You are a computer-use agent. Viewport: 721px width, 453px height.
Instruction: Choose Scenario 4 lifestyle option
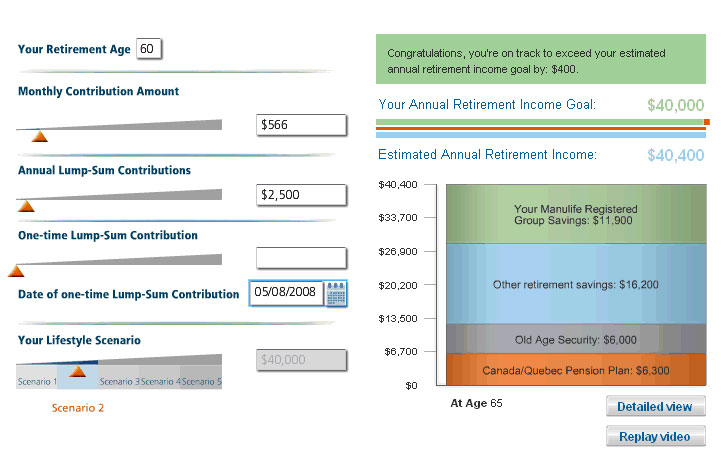[160, 382]
